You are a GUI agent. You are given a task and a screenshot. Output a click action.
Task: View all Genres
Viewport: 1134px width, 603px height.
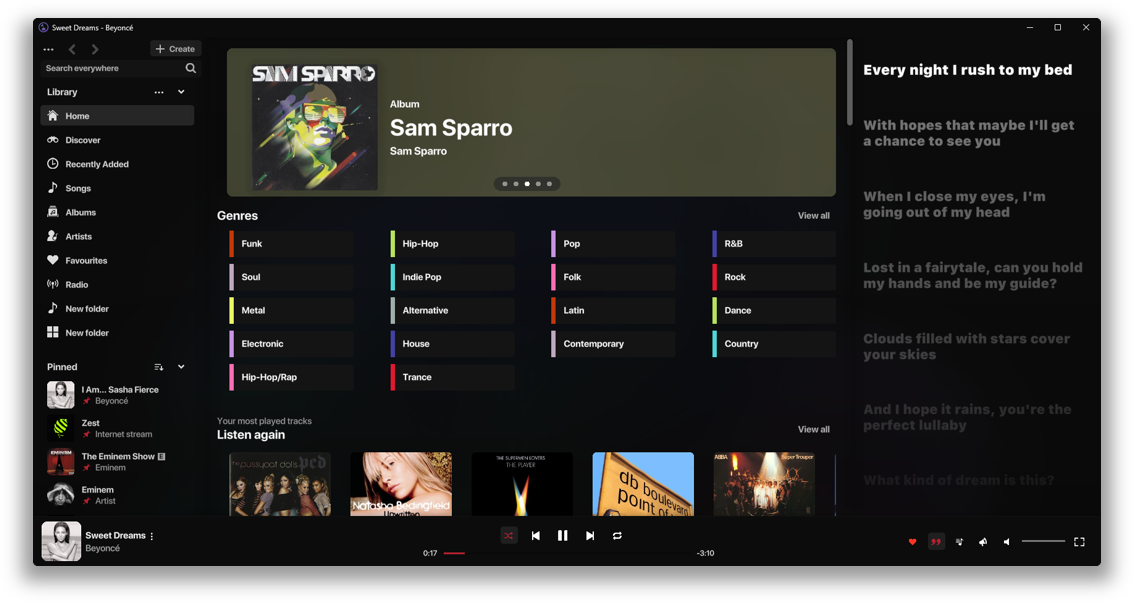click(814, 215)
